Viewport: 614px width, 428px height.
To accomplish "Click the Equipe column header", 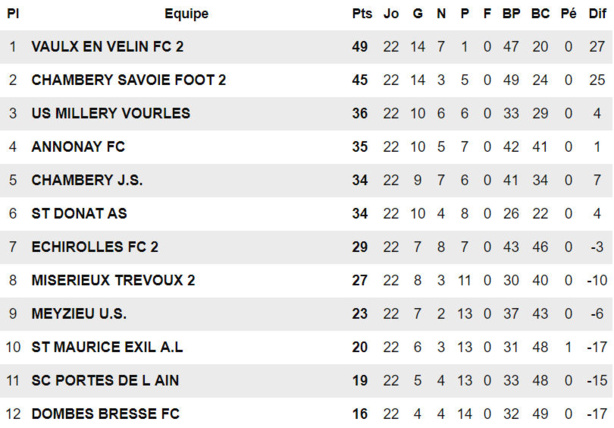I will 186,14.
